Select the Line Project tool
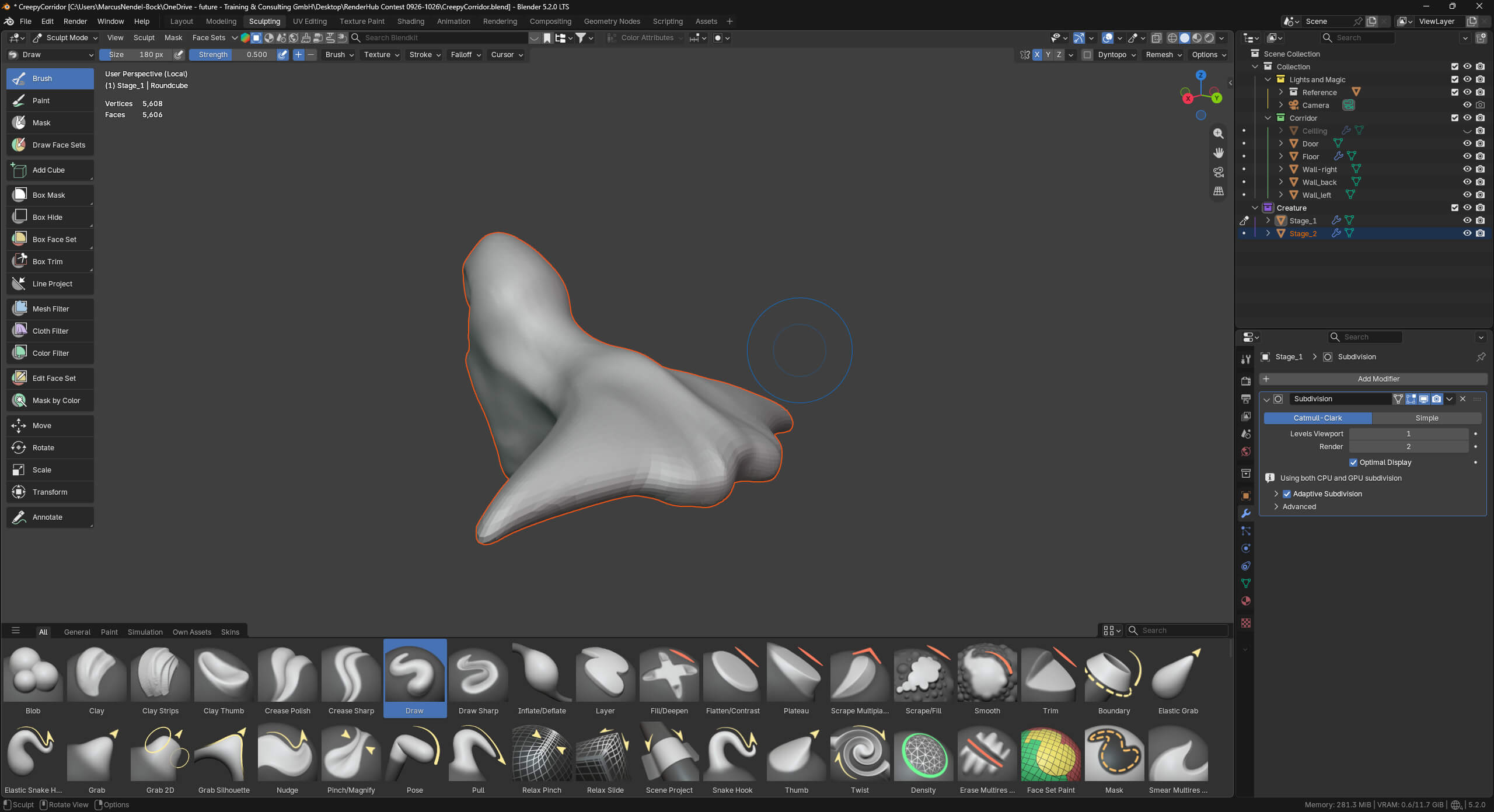 pyautogui.click(x=50, y=283)
